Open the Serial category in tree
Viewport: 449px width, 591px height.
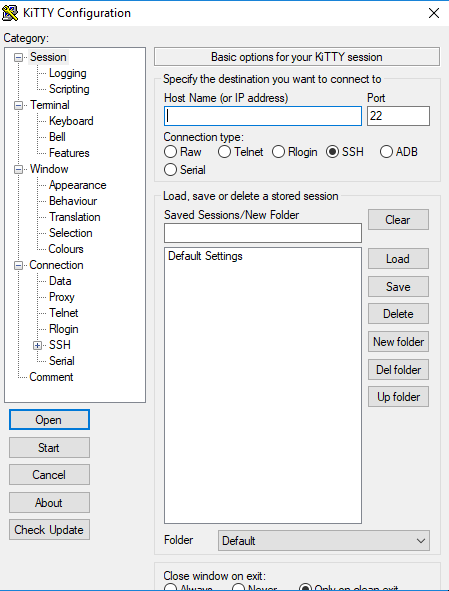click(62, 361)
